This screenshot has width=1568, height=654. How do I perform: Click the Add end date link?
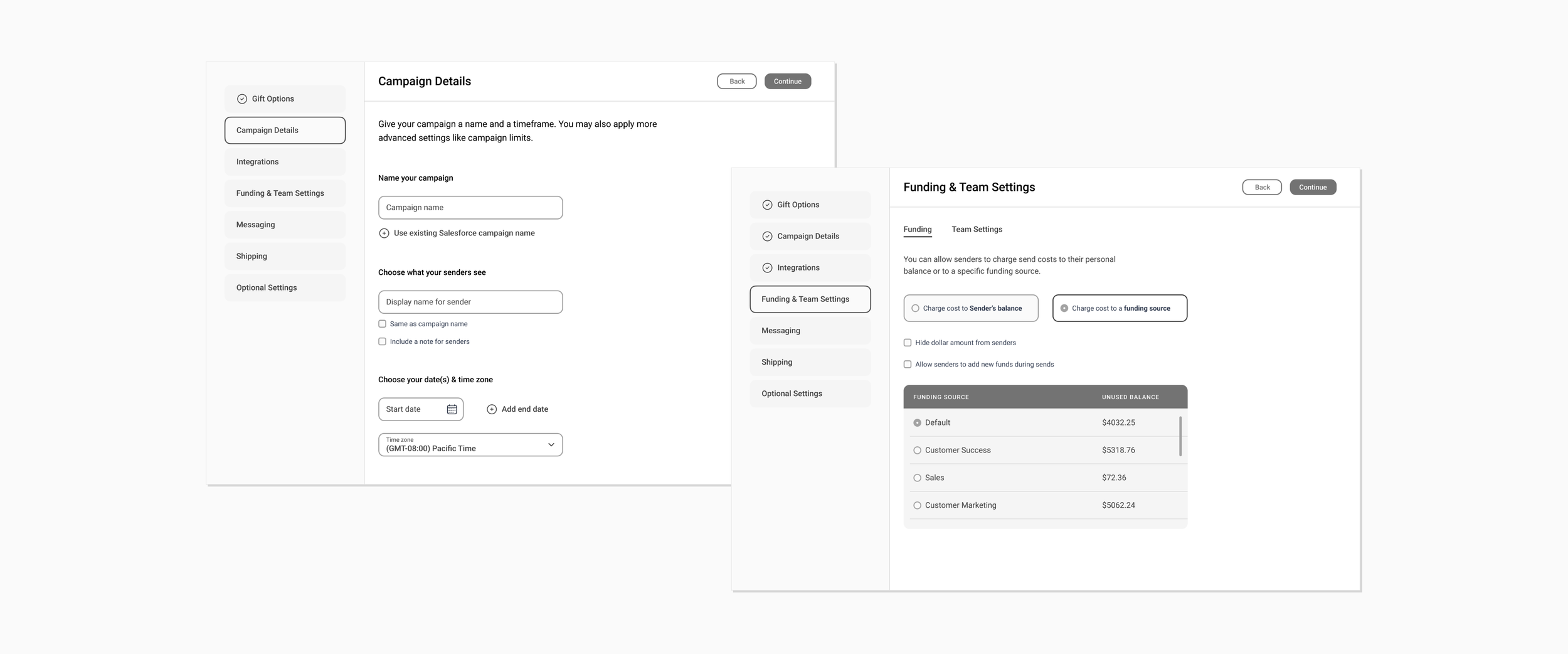(525, 409)
